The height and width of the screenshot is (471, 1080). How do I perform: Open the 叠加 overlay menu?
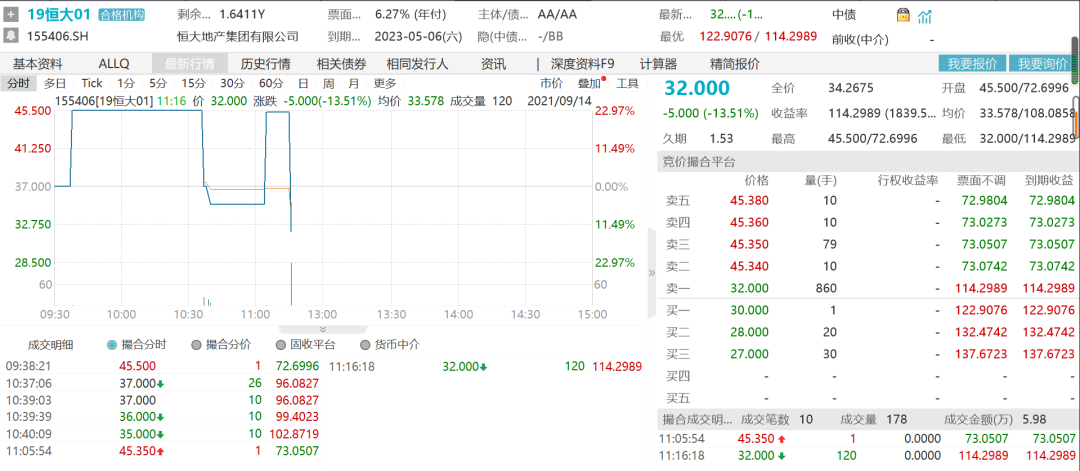click(x=590, y=83)
